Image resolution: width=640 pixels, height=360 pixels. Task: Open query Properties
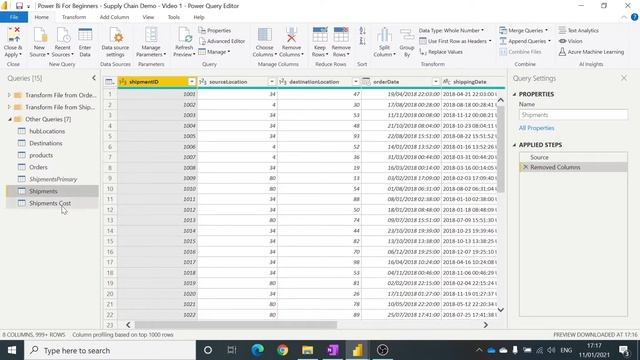[215, 31]
